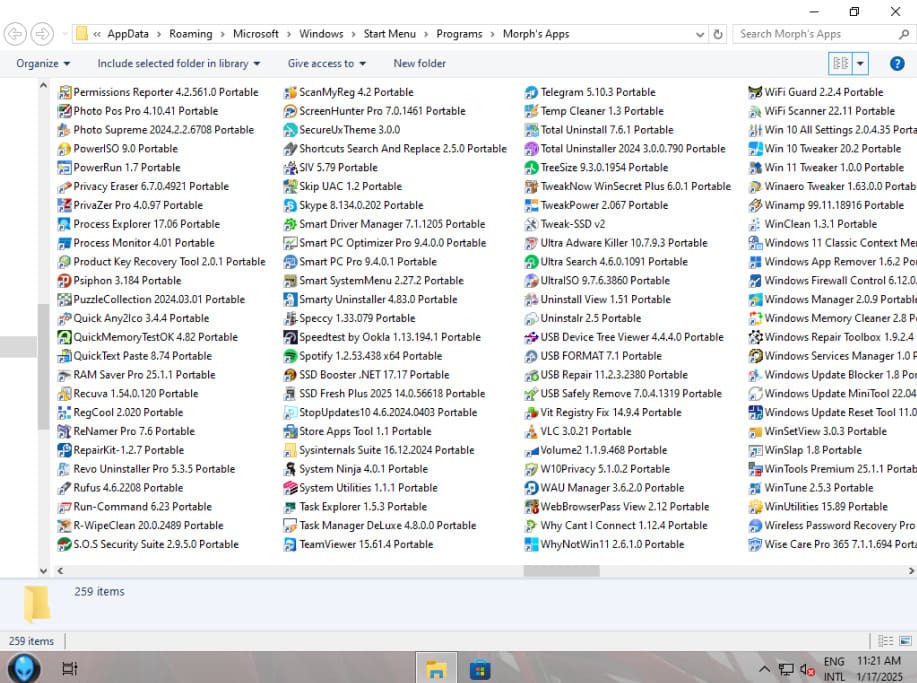This screenshot has height=683, width=917.
Task: Select the System Ninja 4.0.1 Portable icon
Action: [x=290, y=469]
